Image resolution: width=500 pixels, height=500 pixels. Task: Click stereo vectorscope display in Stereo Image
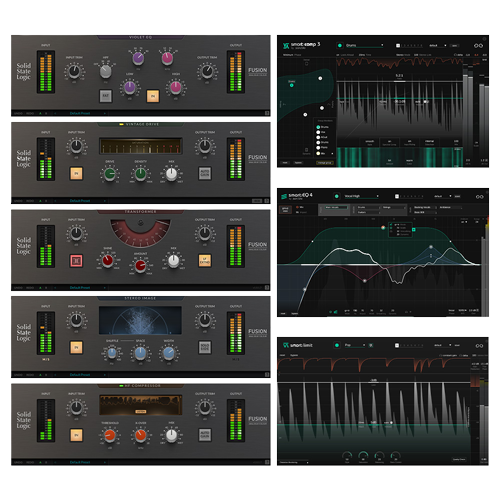[140, 320]
